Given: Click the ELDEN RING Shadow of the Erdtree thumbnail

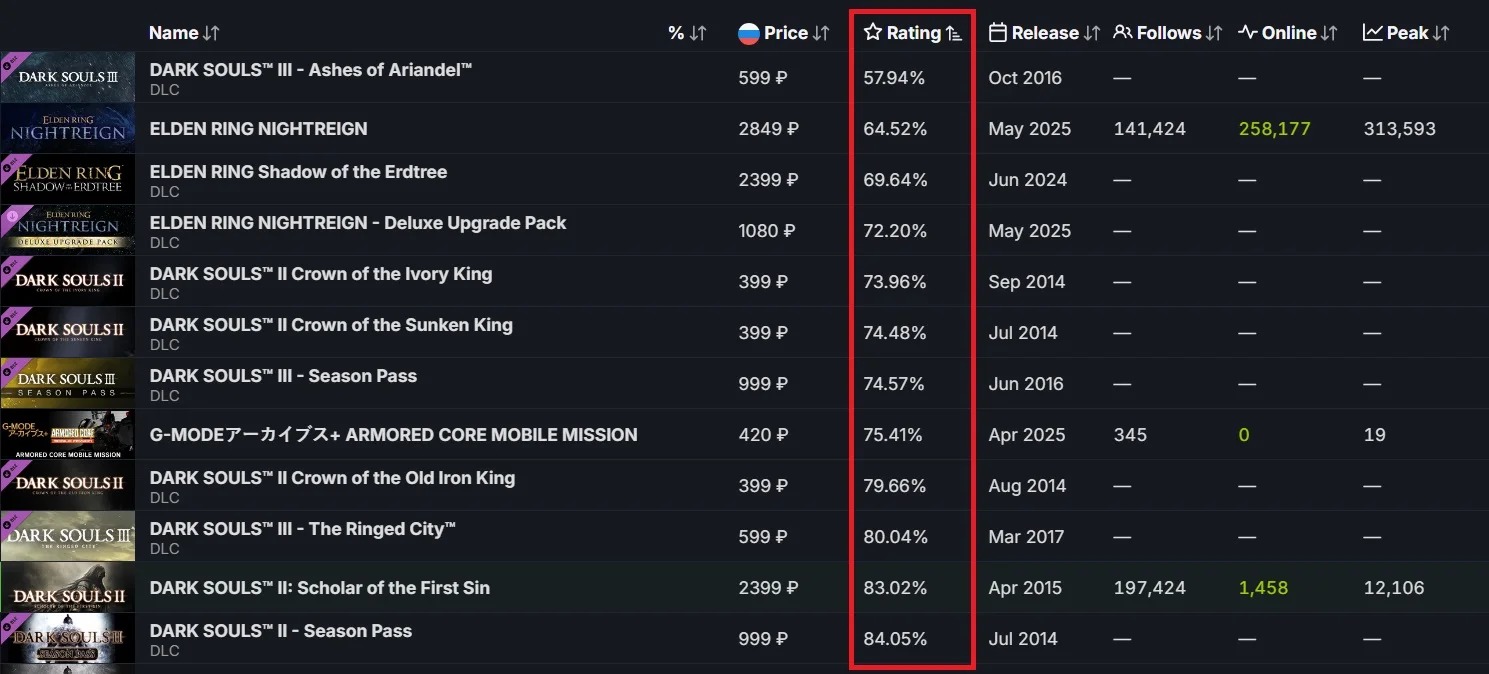Looking at the screenshot, I should click(67, 179).
